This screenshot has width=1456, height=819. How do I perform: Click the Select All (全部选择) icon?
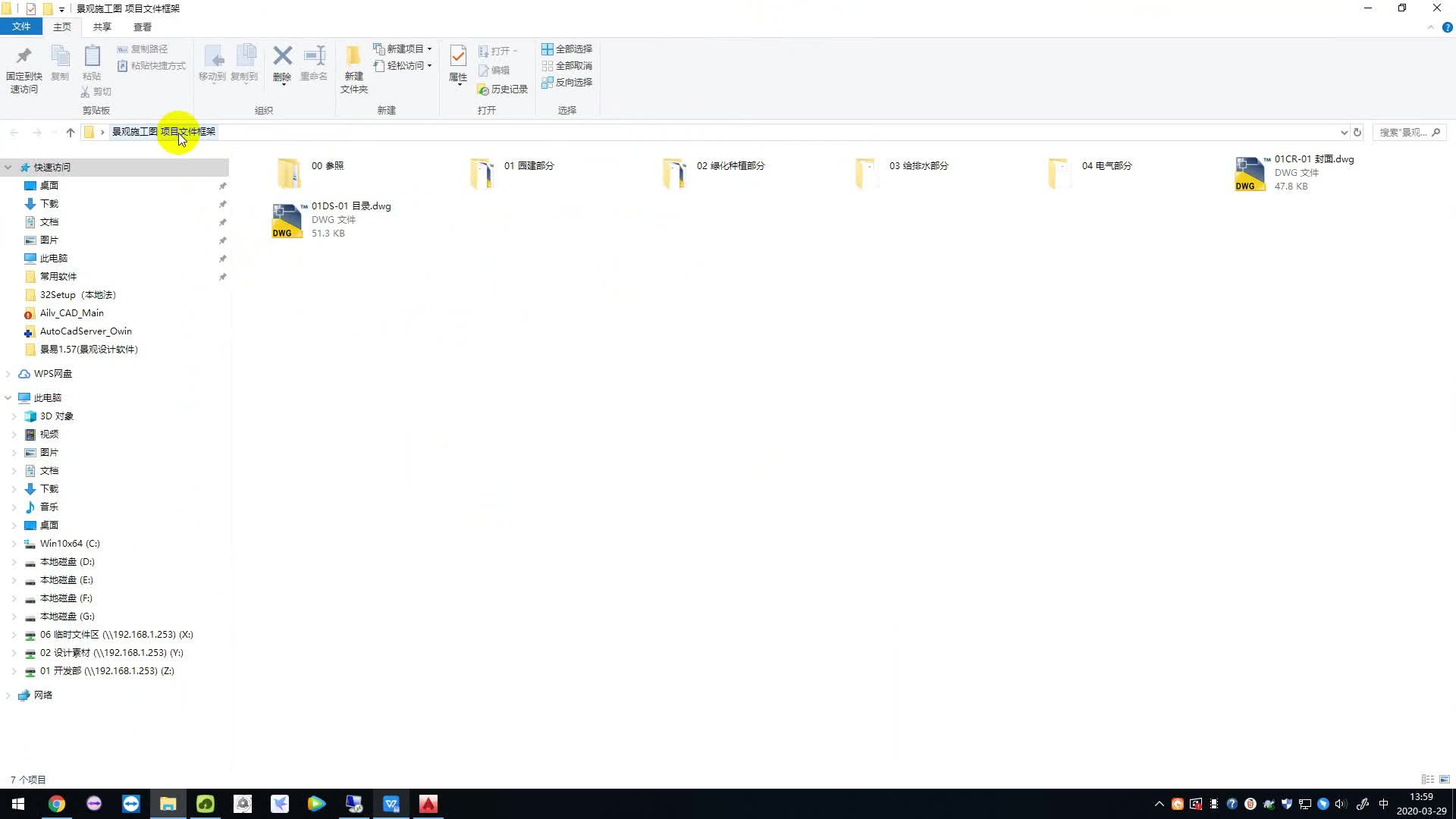coord(547,49)
